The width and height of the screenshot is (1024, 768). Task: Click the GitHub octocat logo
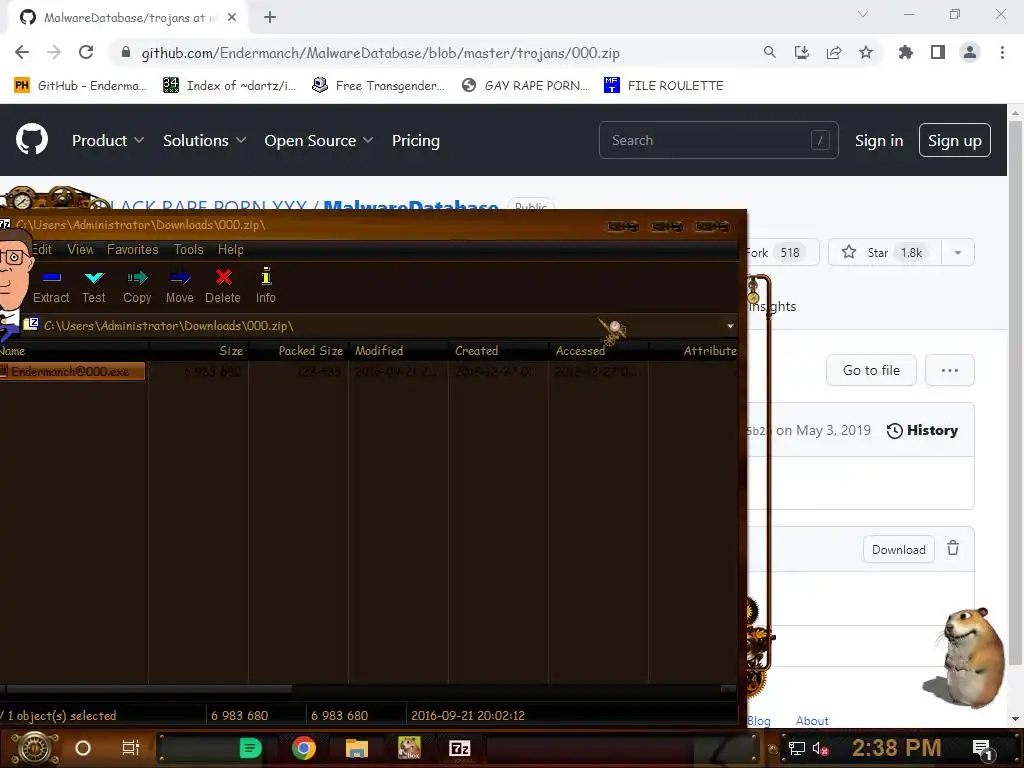coord(32,139)
